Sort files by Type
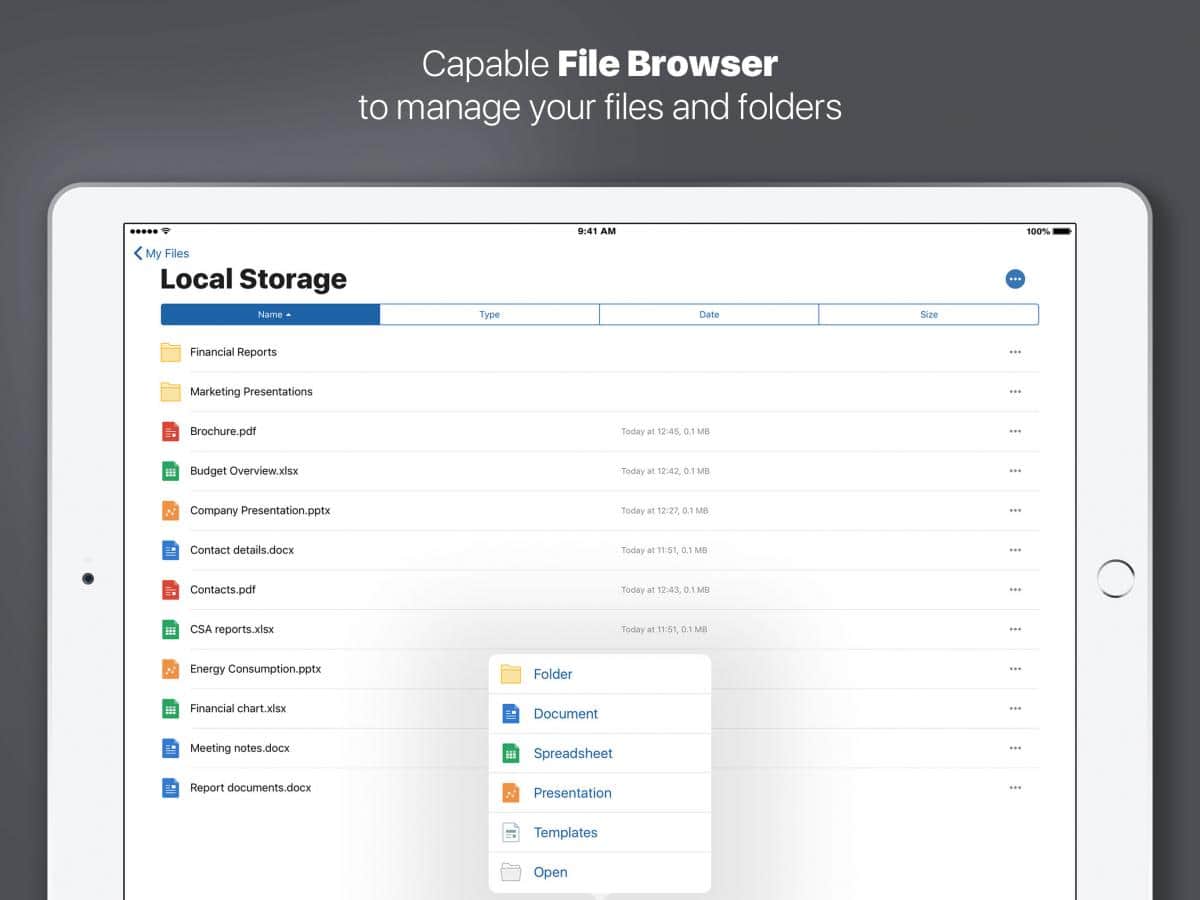 point(489,315)
